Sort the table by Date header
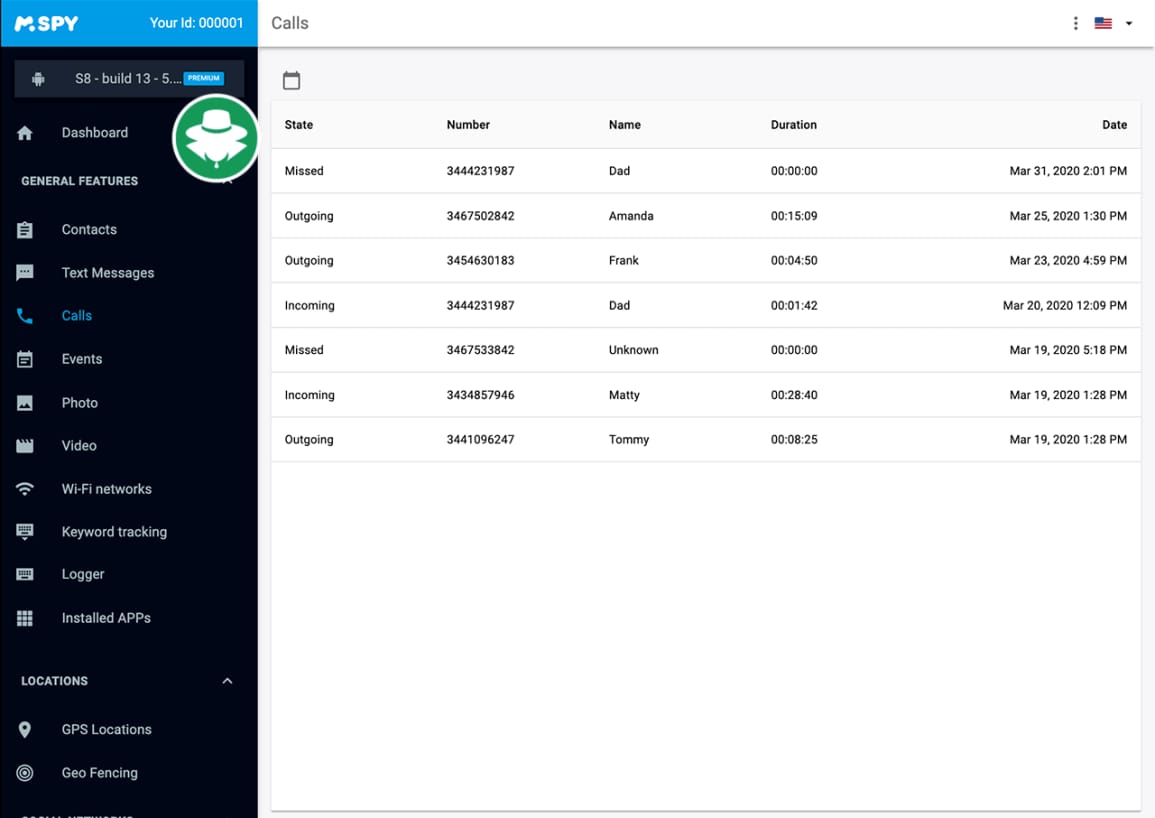This screenshot has width=1155, height=818. pyautogui.click(x=1114, y=125)
